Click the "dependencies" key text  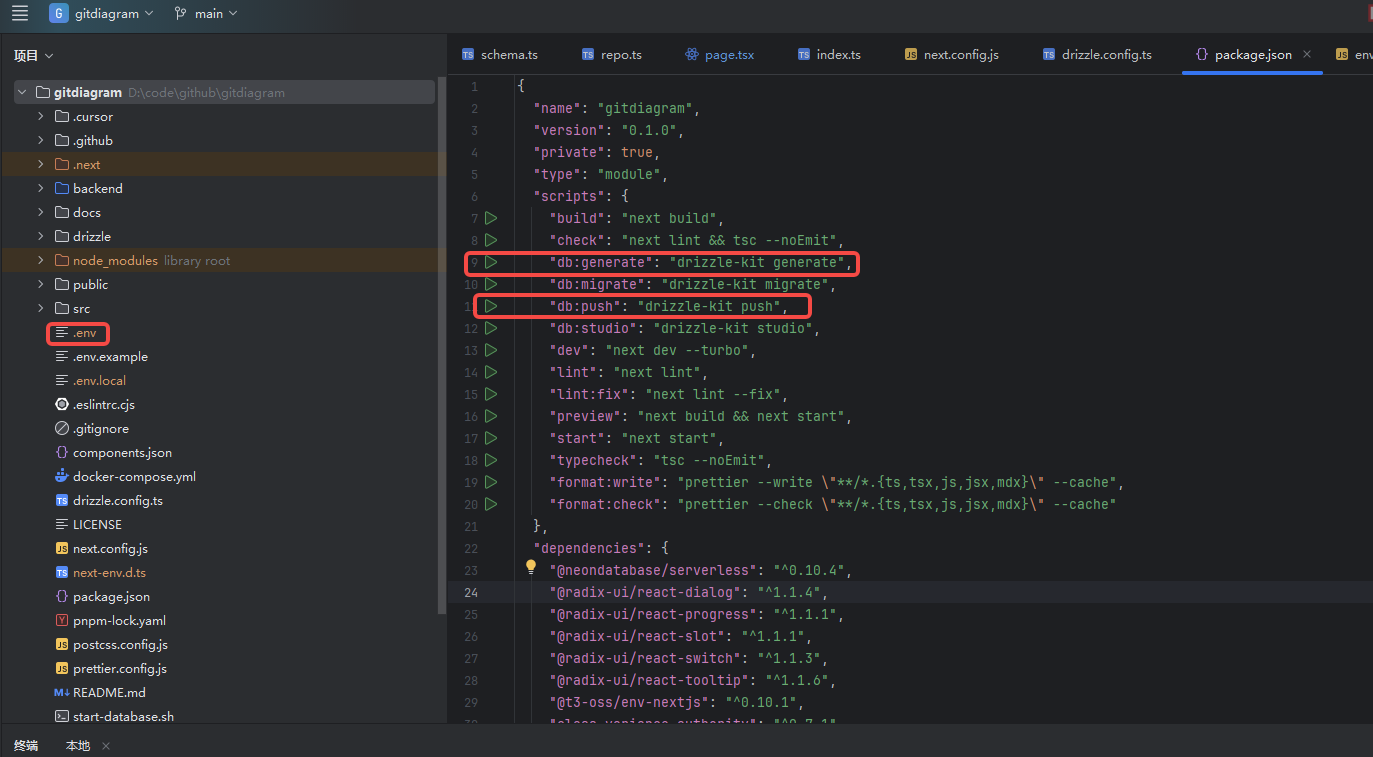(589, 548)
